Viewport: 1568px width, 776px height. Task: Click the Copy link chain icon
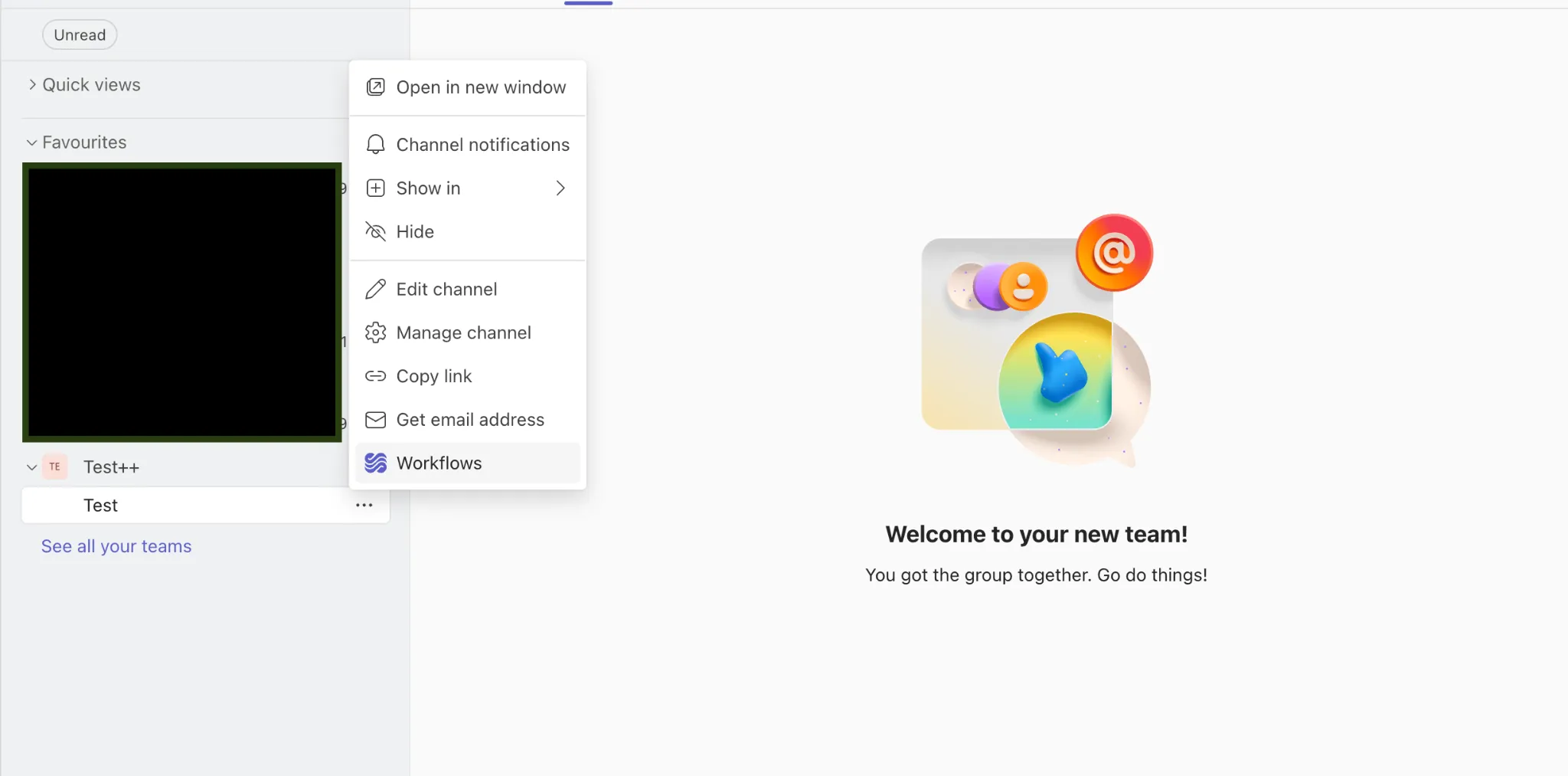click(x=375, y=376)
